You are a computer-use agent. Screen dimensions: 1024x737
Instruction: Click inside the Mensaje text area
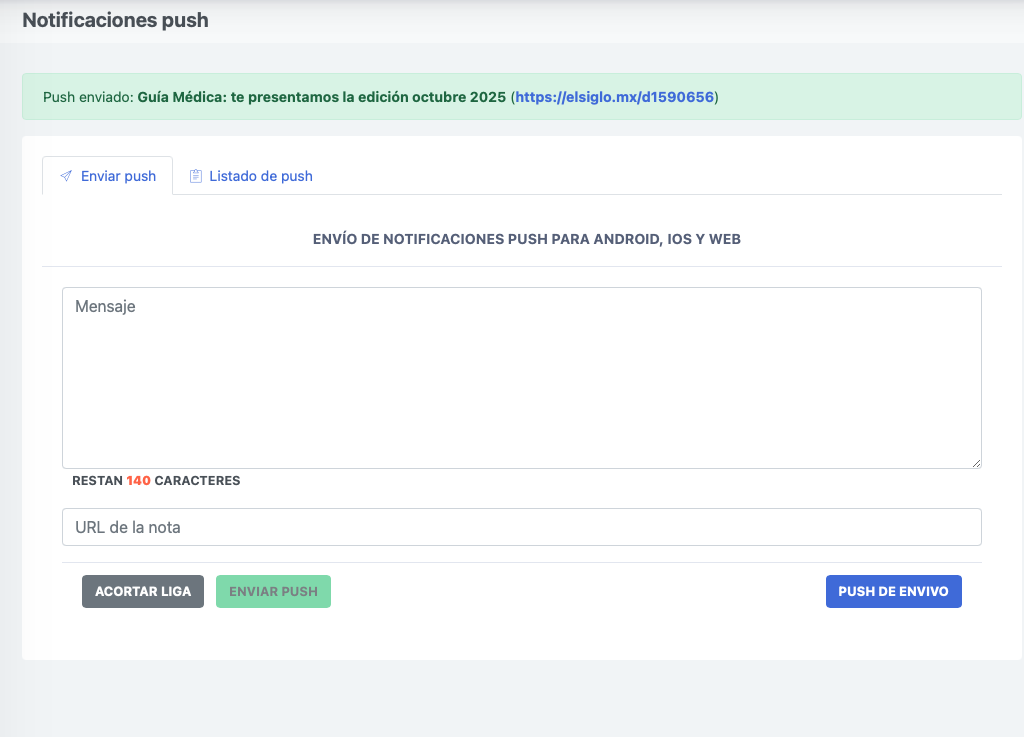coord(521,377)
